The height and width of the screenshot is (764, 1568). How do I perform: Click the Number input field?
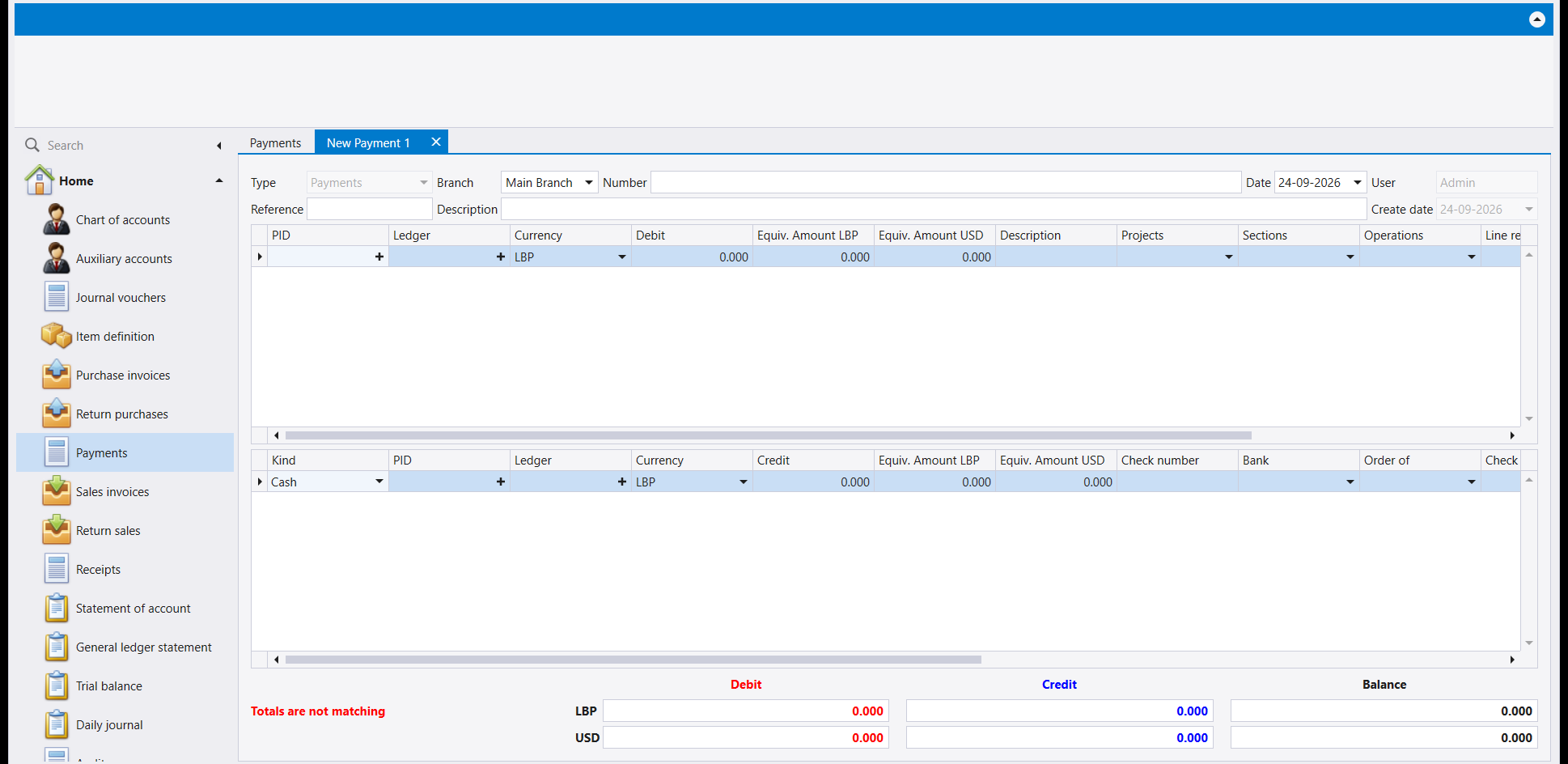946,182
